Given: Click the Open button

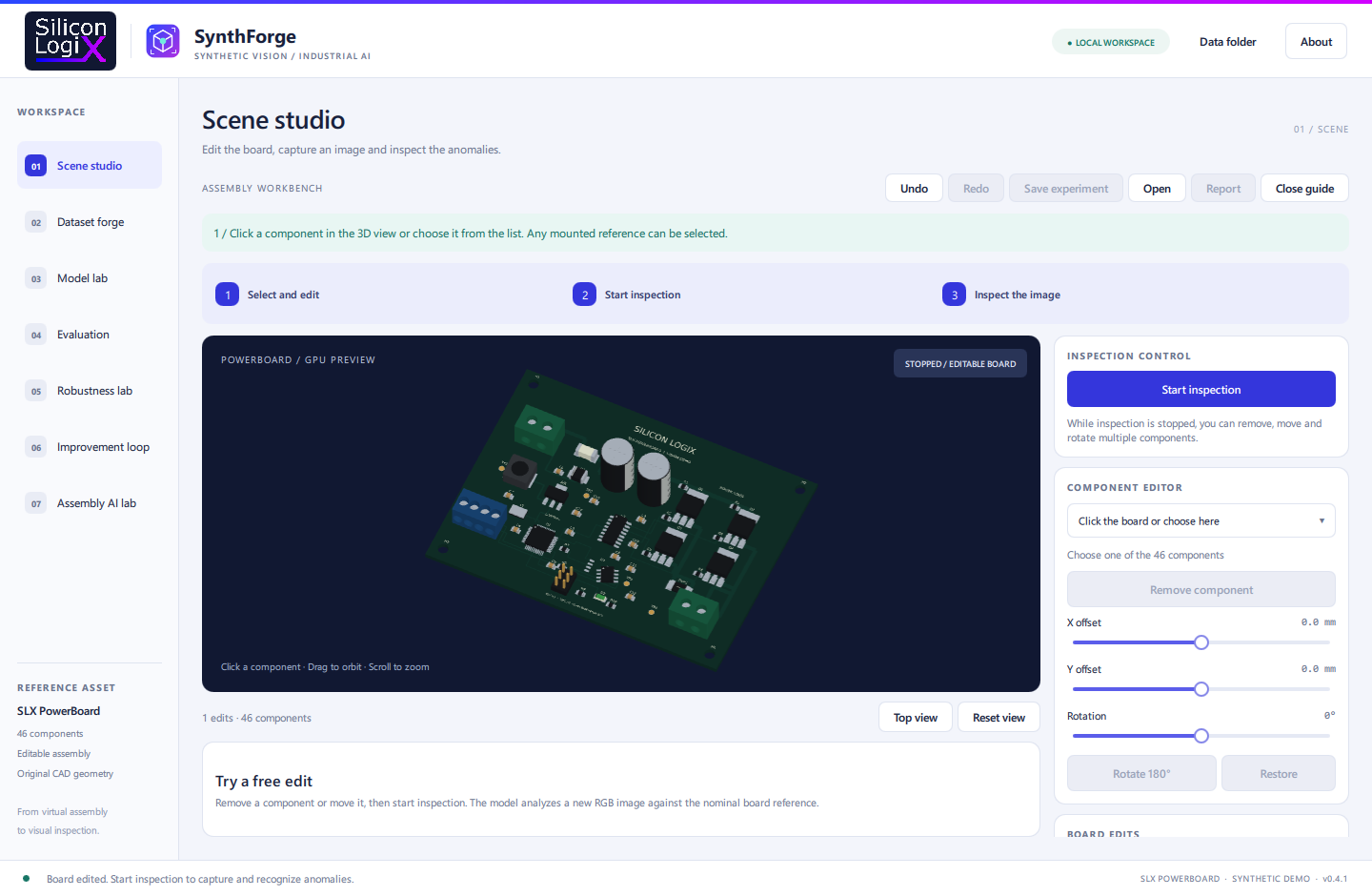Looking at the screenshot, I should (x=1157, y=188).
